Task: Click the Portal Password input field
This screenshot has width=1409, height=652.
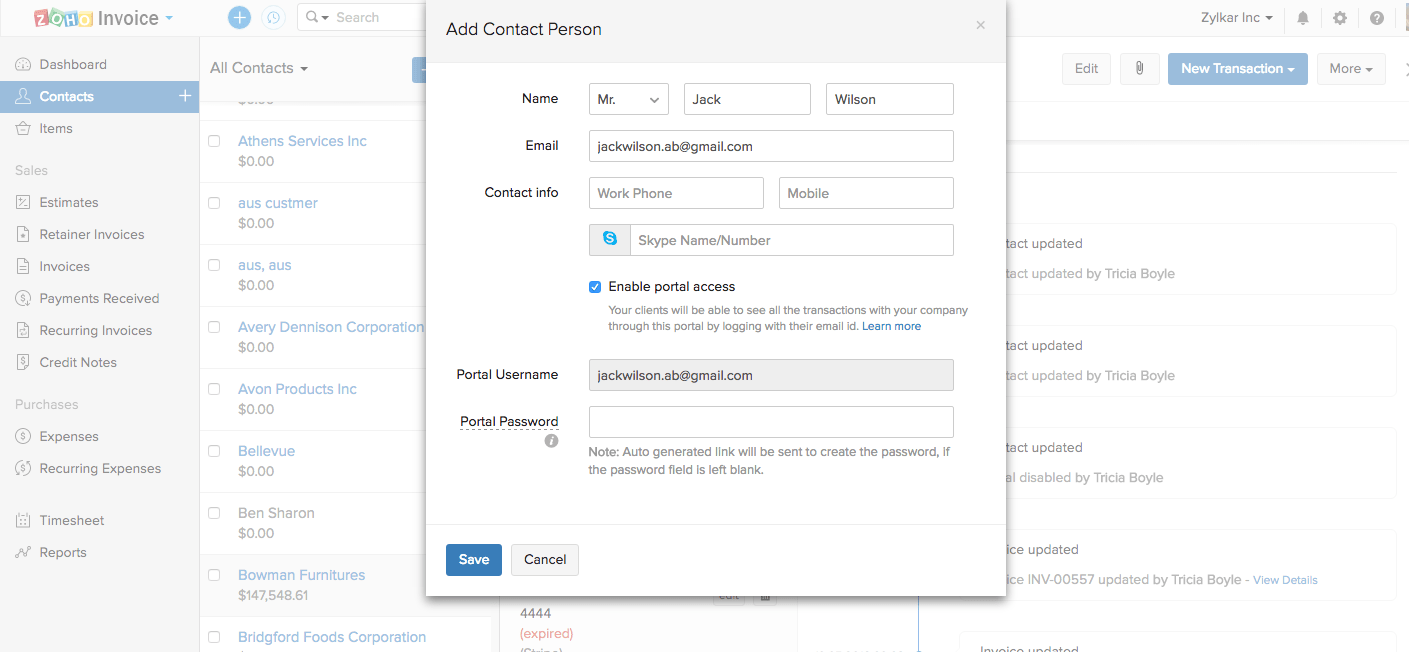Action: tap(771, 422)
